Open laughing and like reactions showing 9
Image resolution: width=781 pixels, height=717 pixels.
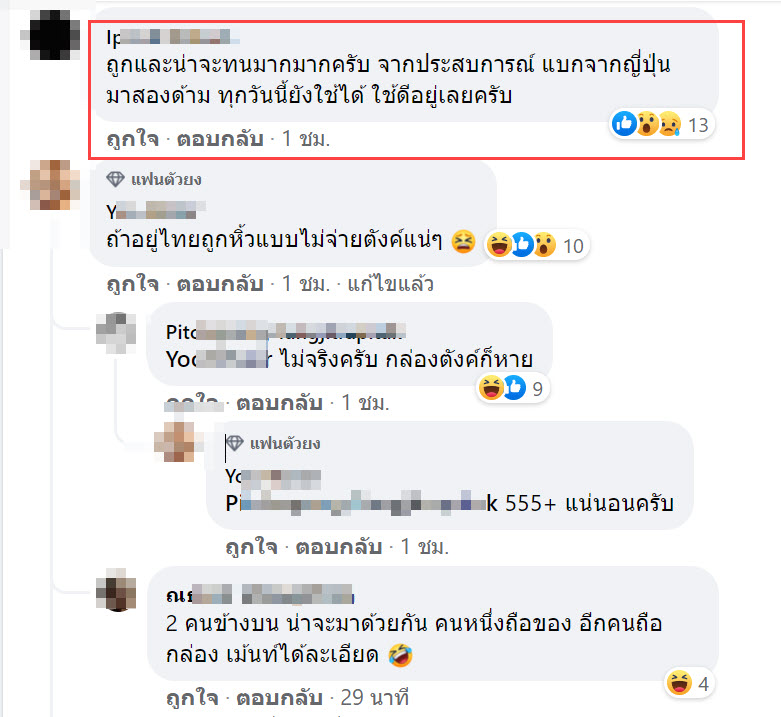click(513, 388)
